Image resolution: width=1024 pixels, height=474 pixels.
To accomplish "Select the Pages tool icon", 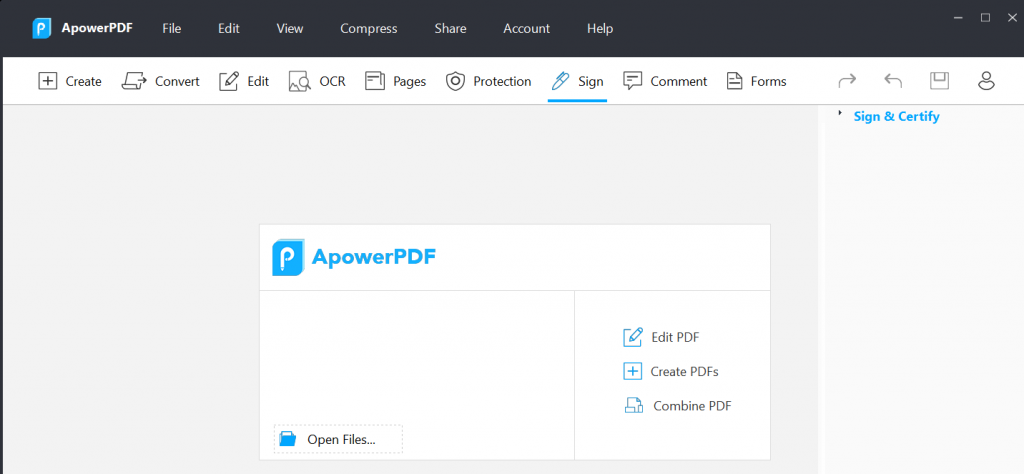I will 375,81.
